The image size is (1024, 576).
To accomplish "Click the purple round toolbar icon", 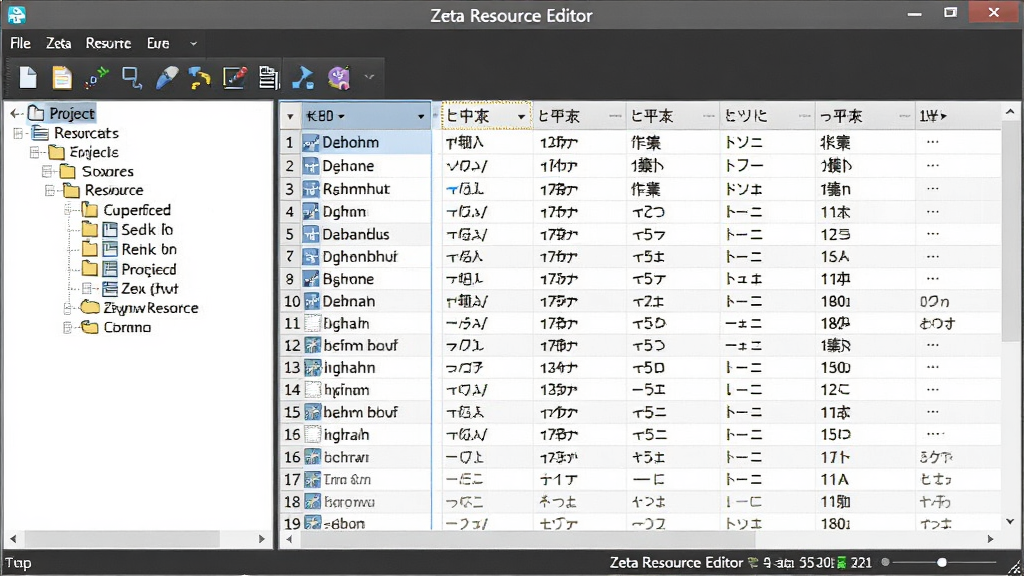I will point(339,78).
